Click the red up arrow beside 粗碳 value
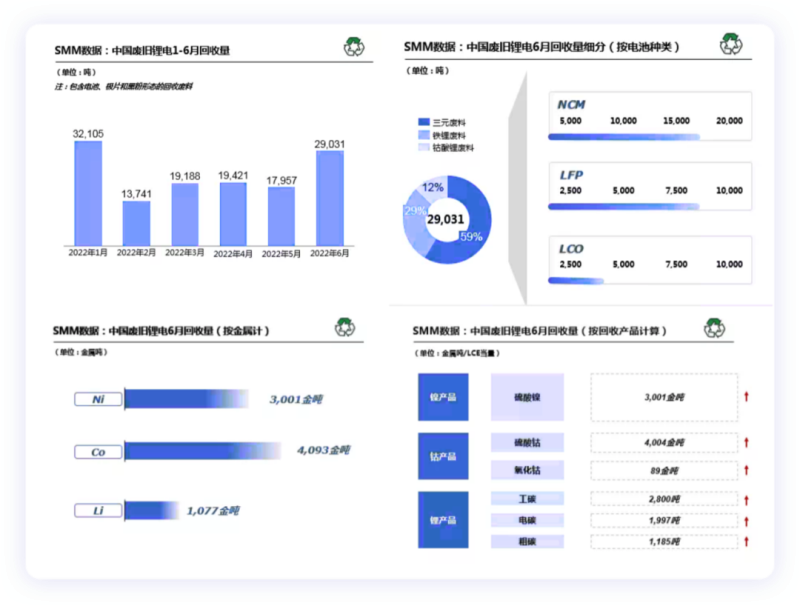Image resolution: width=800 pixels, height=606 pixels. coord(746,541)
